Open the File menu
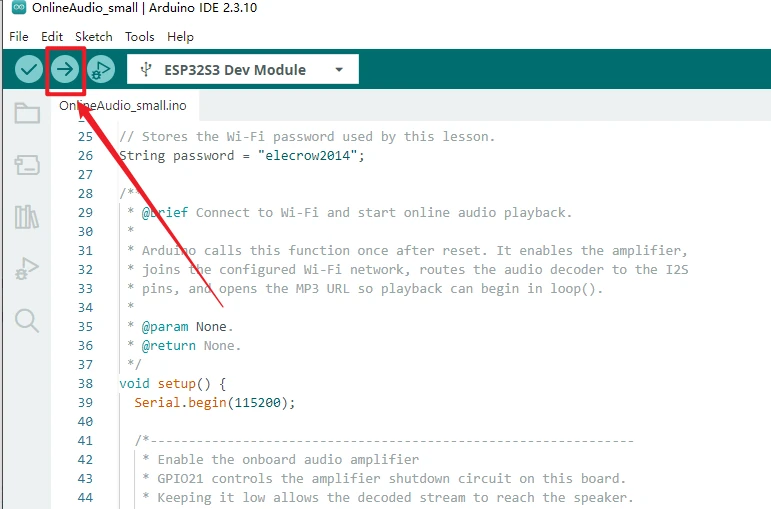Viewport: 771px width, 509px height. pos(19,37)
